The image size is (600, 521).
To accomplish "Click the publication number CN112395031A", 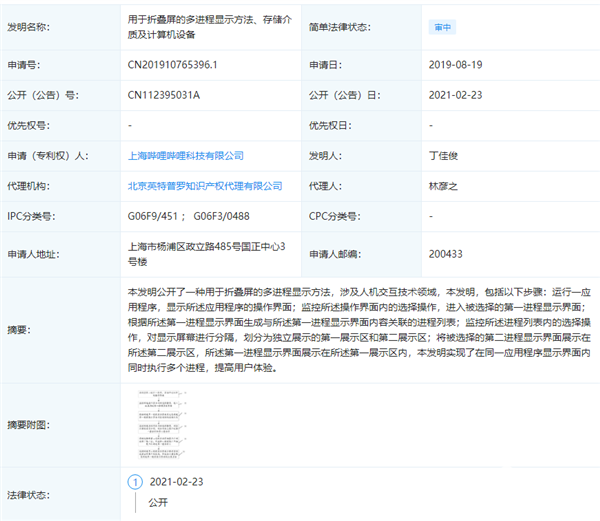I will point(164,96).
